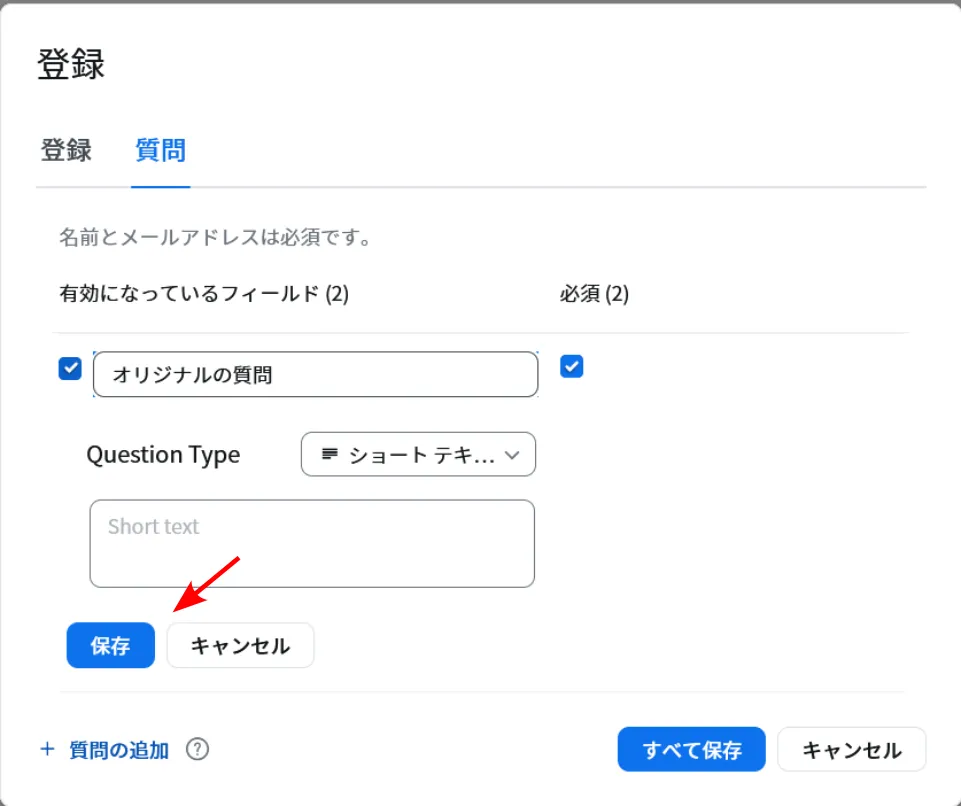Viewport: 961px width, 806px height.
Task: Click the 質問の追加 link
Action: (x=119, y=750)
